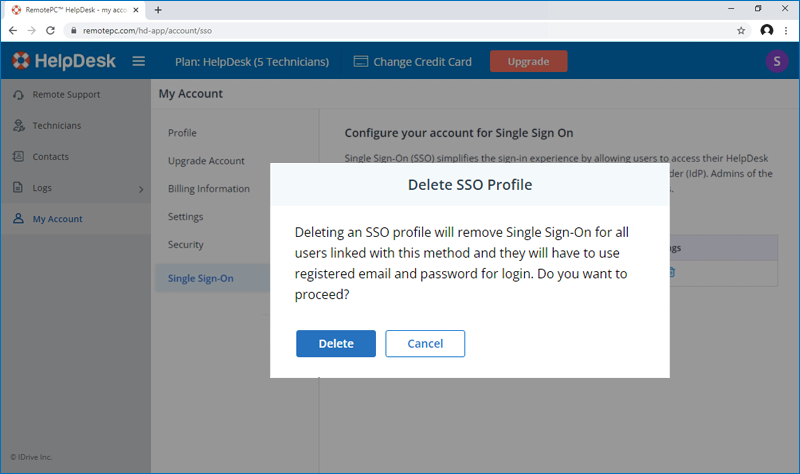Click the Remote Support headset icon
Image resolution: width=800 pixels, height=474 pixels.
(18, 95)
